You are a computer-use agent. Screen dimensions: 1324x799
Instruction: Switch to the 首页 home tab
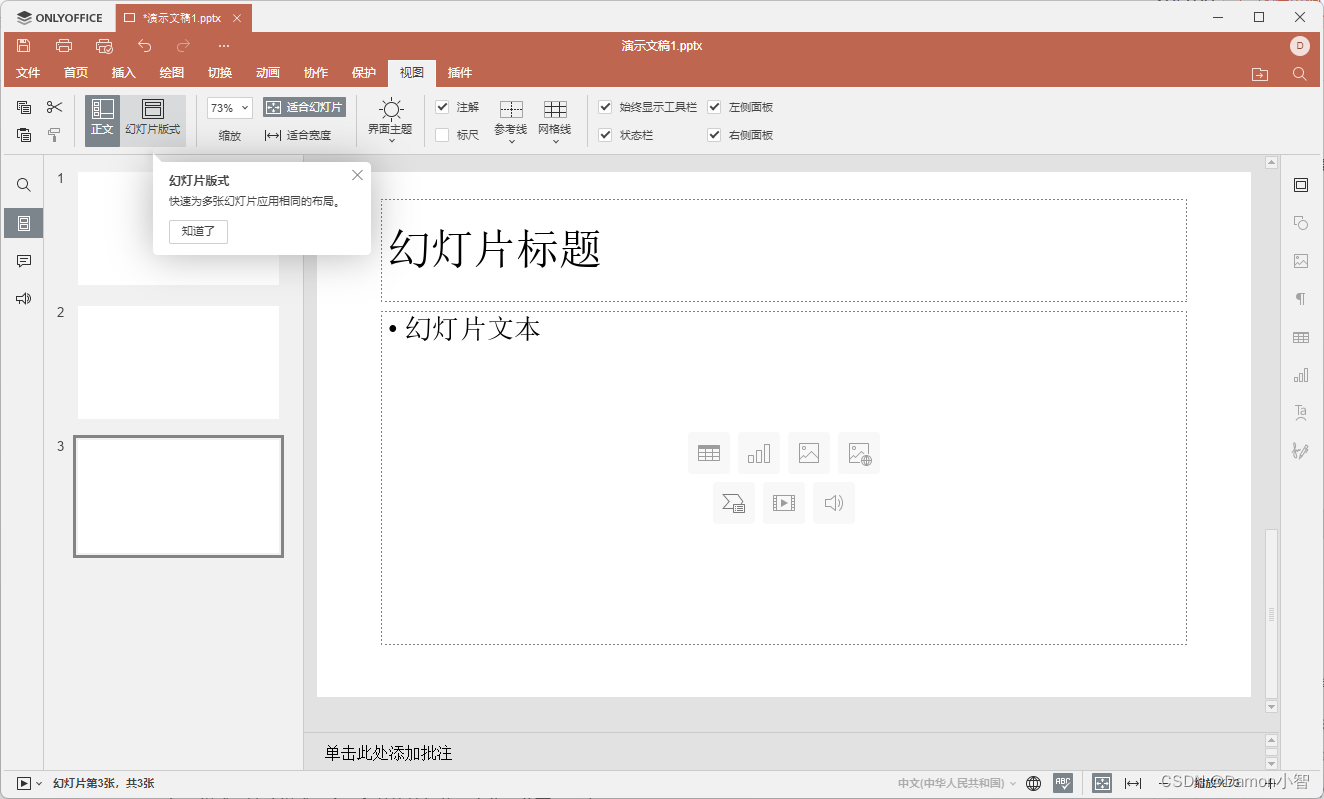click(x=76, y=73)
